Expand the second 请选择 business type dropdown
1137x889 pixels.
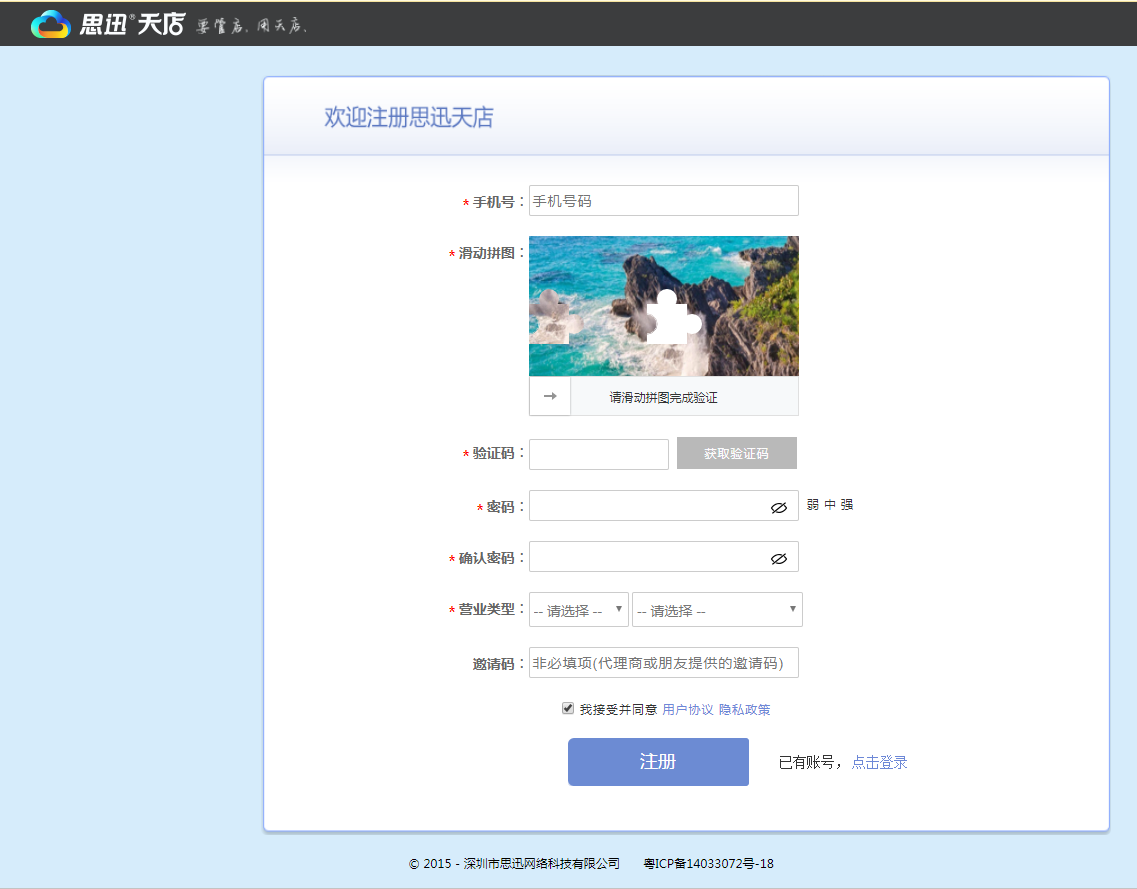click(x=716, y=609)
